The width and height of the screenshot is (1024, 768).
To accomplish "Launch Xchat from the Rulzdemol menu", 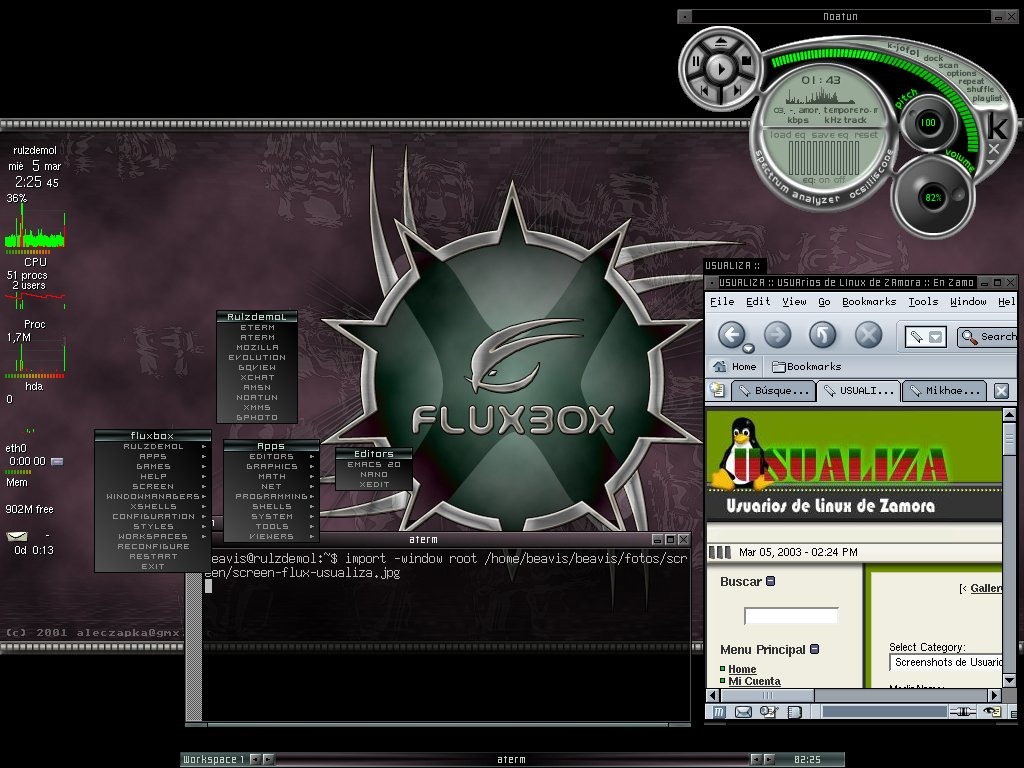I will coord(257,377).
